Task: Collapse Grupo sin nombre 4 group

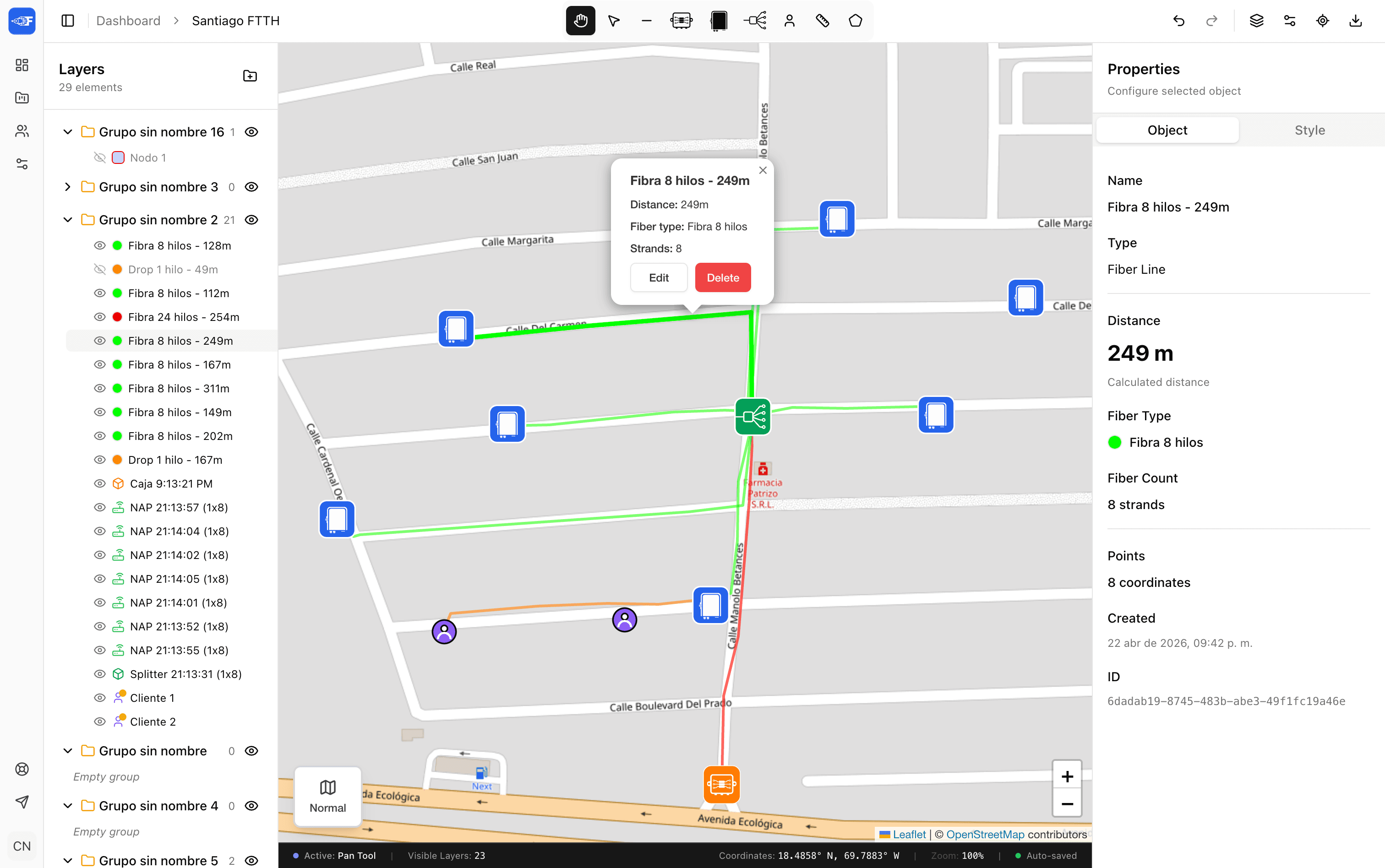Action: click(x=68, y=806)
